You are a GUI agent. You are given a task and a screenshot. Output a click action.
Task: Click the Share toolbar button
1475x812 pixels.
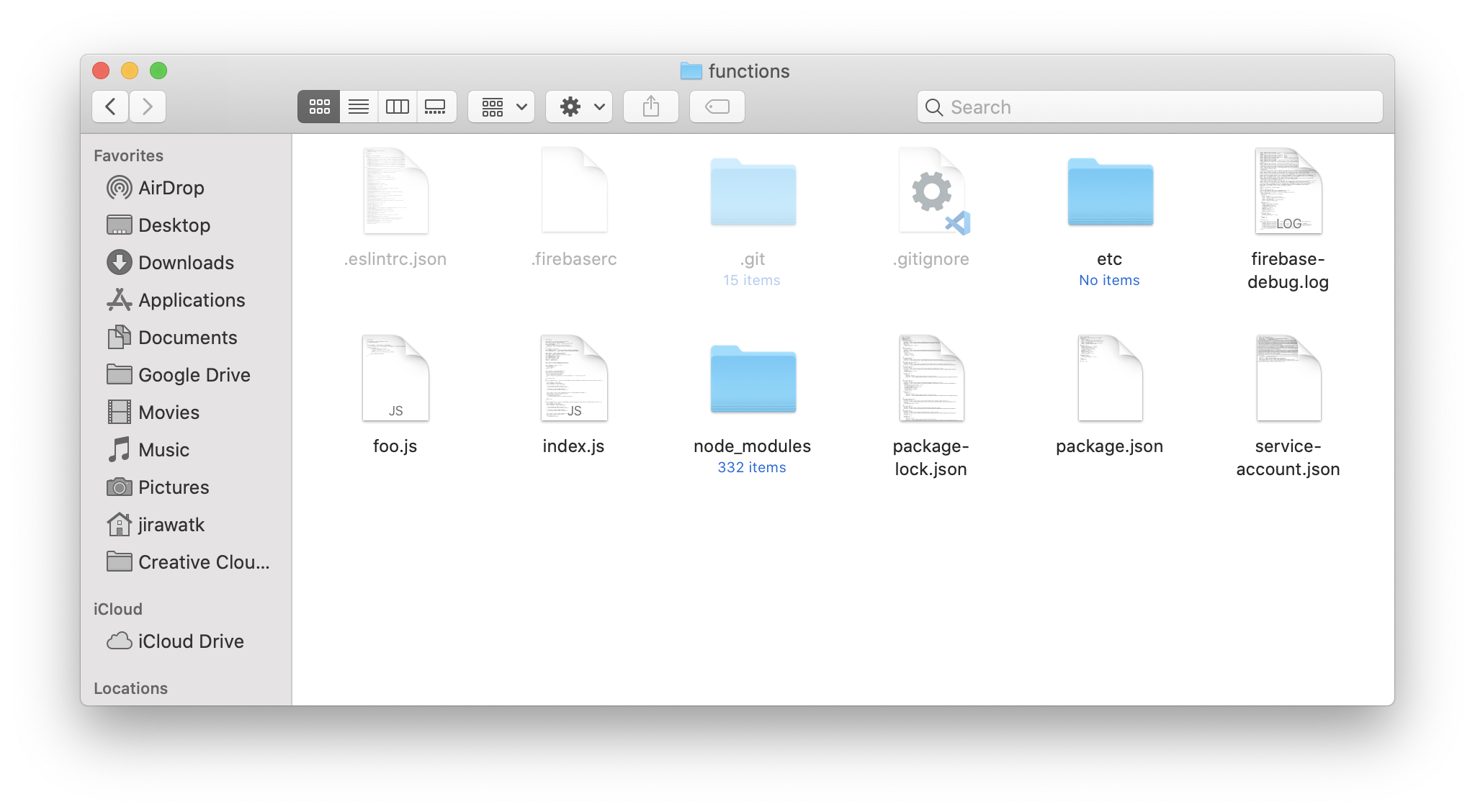click(651, 107)
